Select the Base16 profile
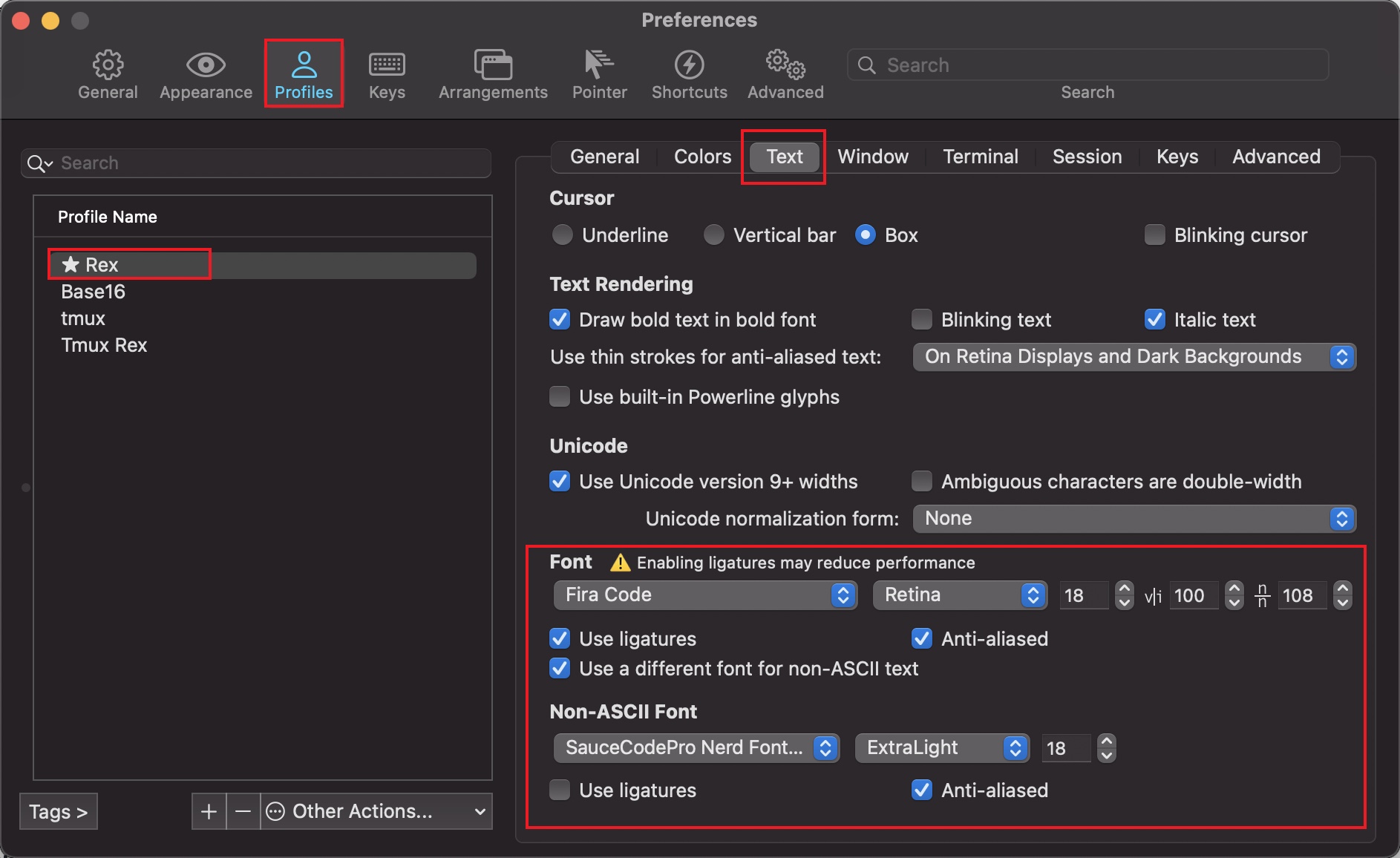Viewport: 1400px width, 858px height. point(93,292)
